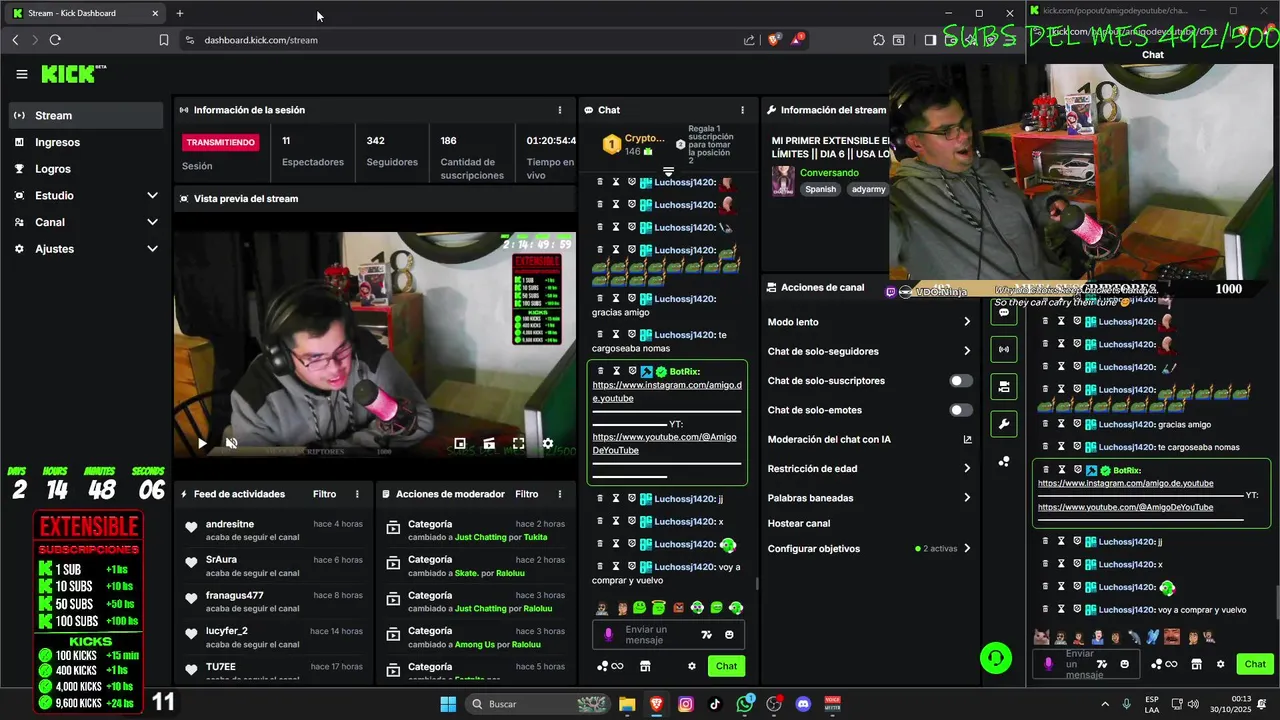Click the Spanish tag under stream info
1280x720 pixels.
[x=820, y=189]
